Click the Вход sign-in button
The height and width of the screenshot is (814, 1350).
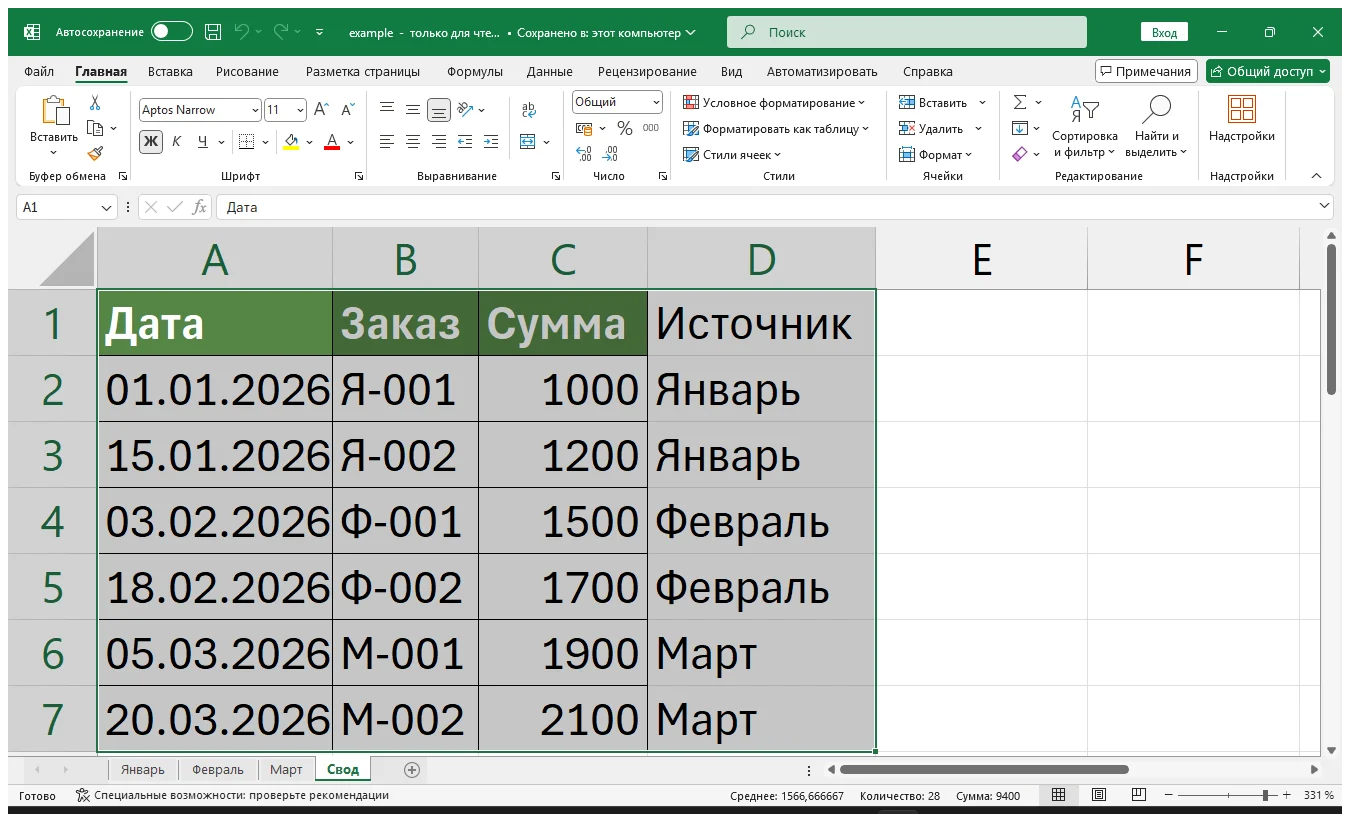1164,32
